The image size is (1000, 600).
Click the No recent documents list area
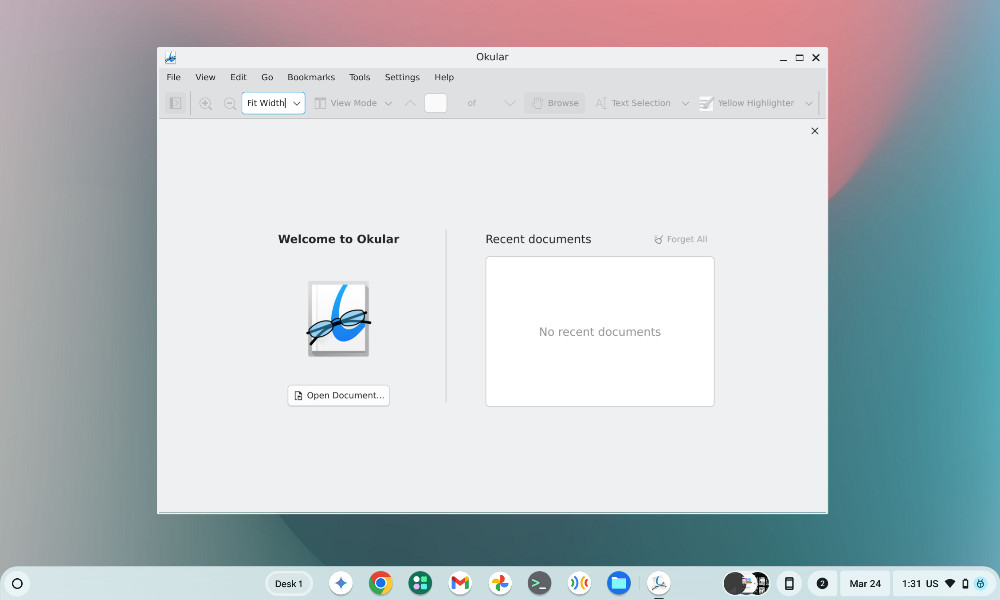(600, 332)
